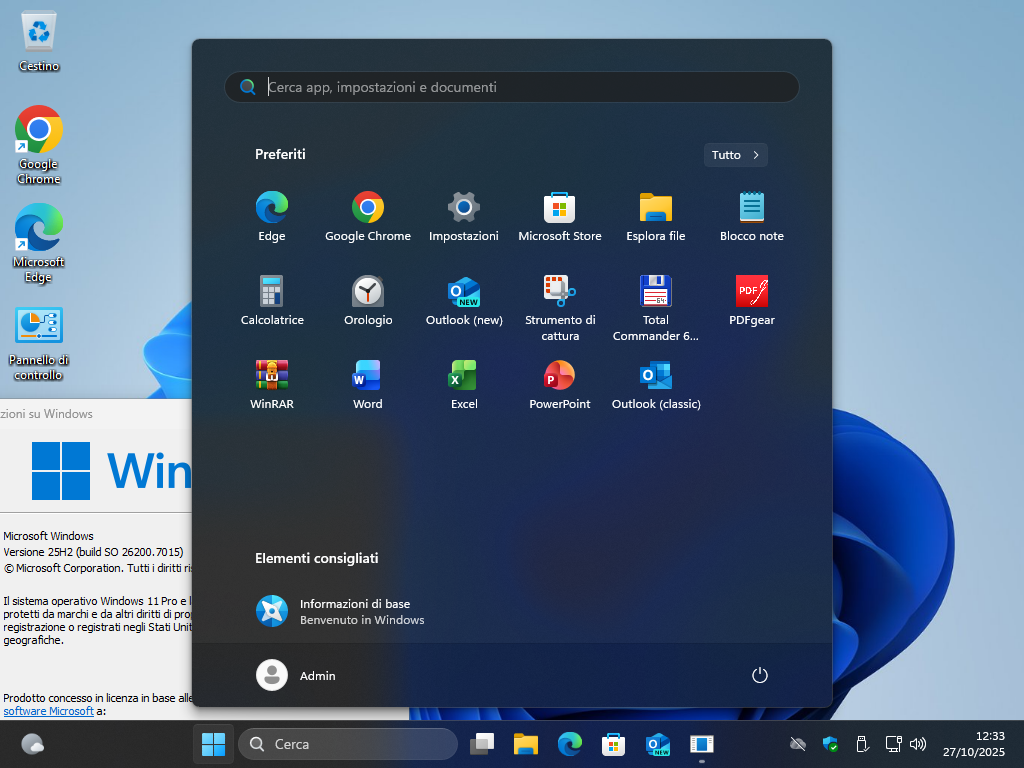Click the Windows Start button on the taskbar
1024x768 pixels.
click(214, 744)
